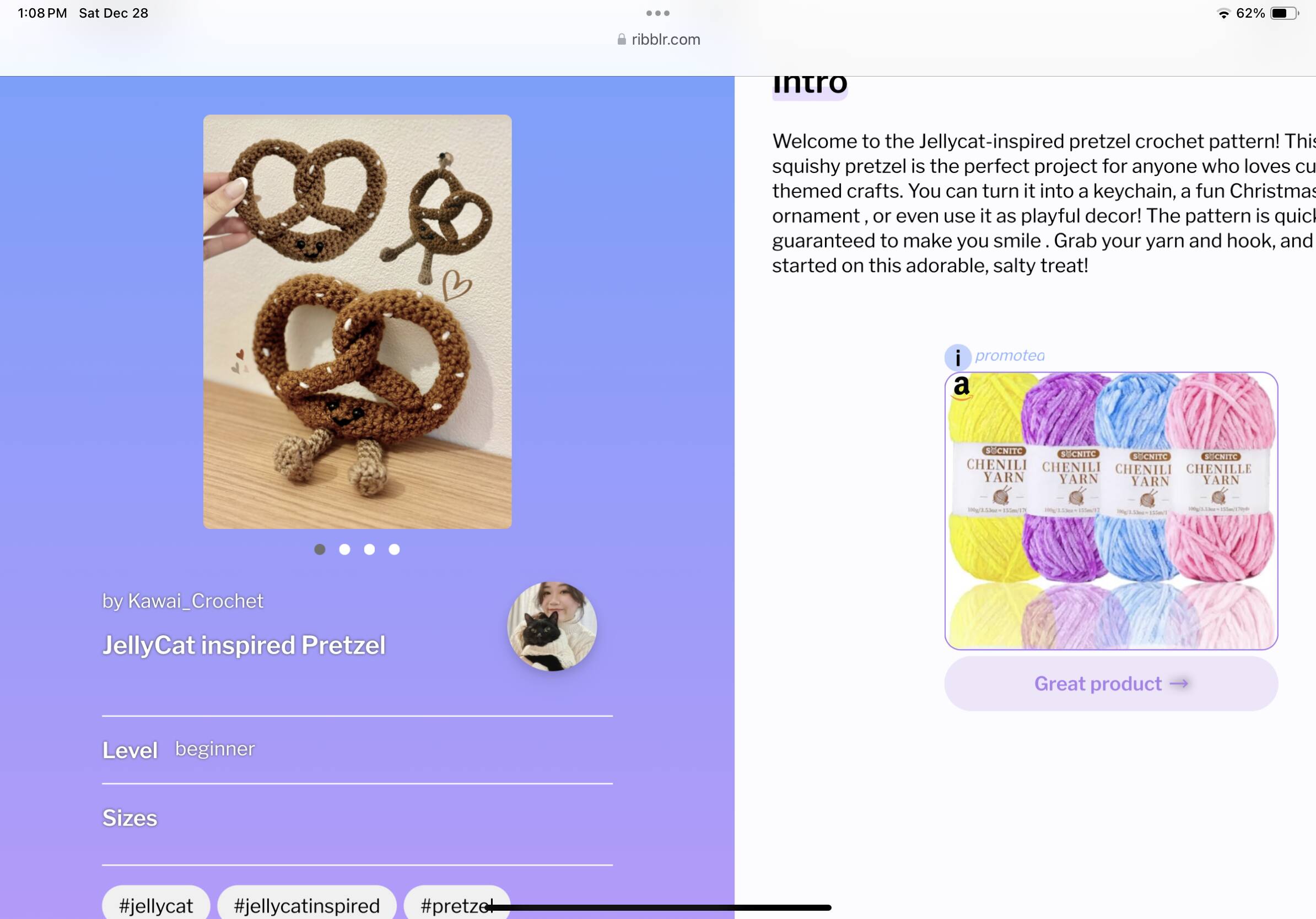1316x919 pixels.
Task: Check the battery status icon
Action: (x=1285, y=13)
